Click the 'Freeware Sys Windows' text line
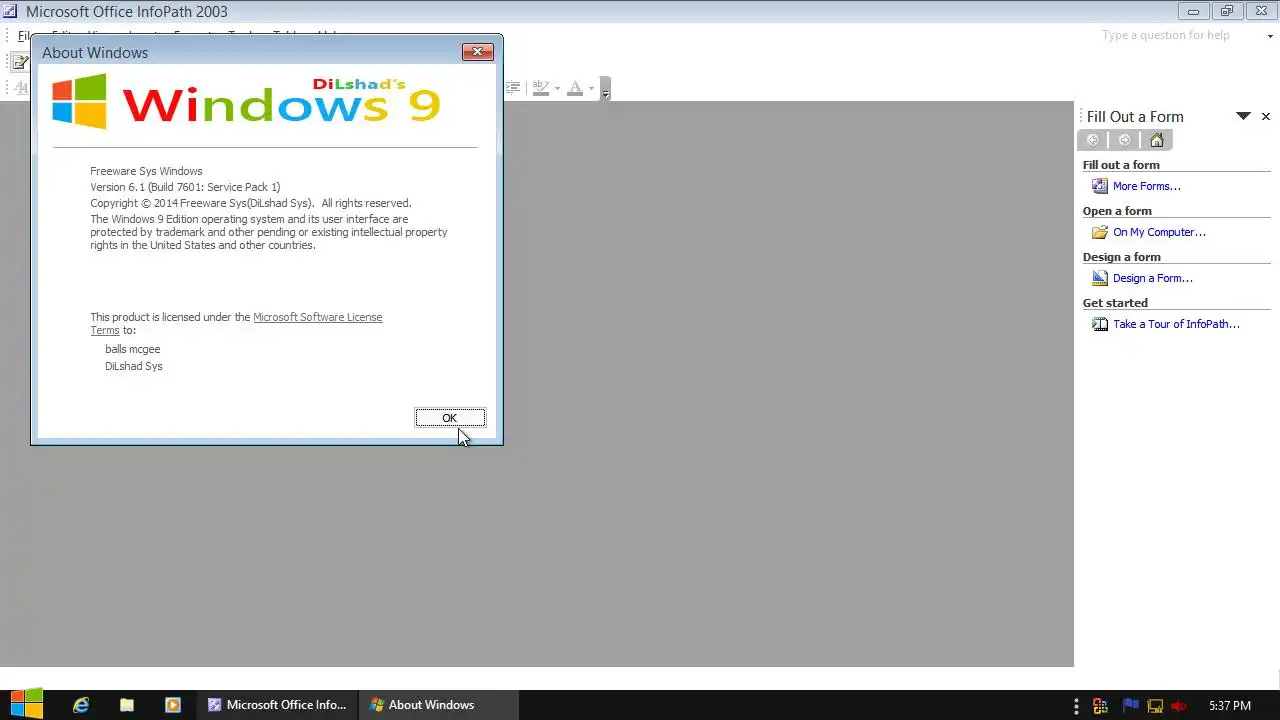 click(x=146, y=171)
